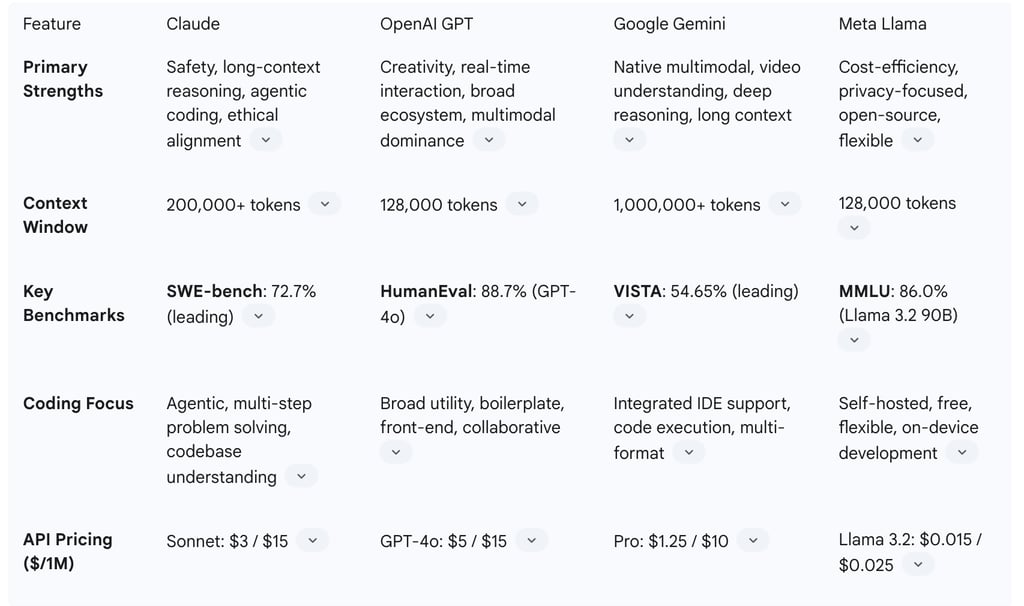
Task: Expand Claude's Primary Strengths details
Action: 266,139
